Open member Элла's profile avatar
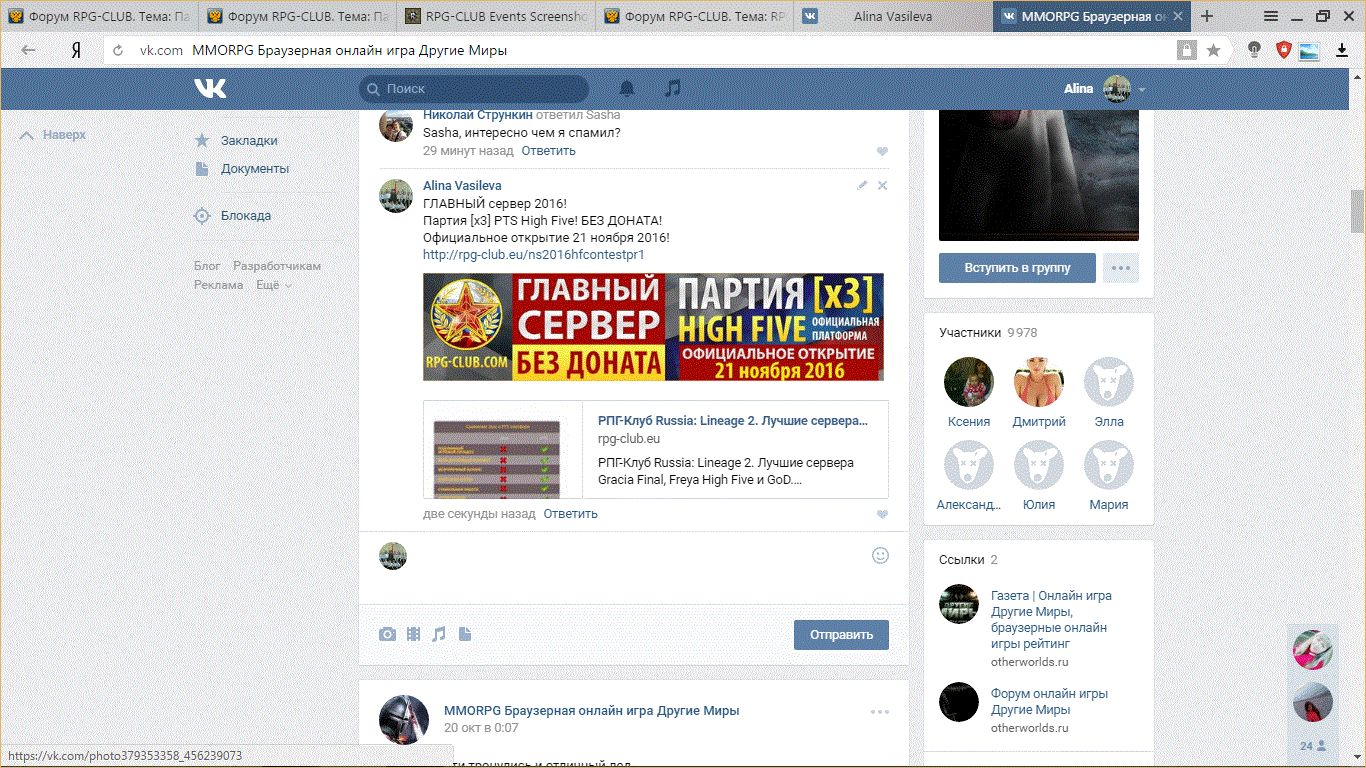 [x=1109, y=382]
